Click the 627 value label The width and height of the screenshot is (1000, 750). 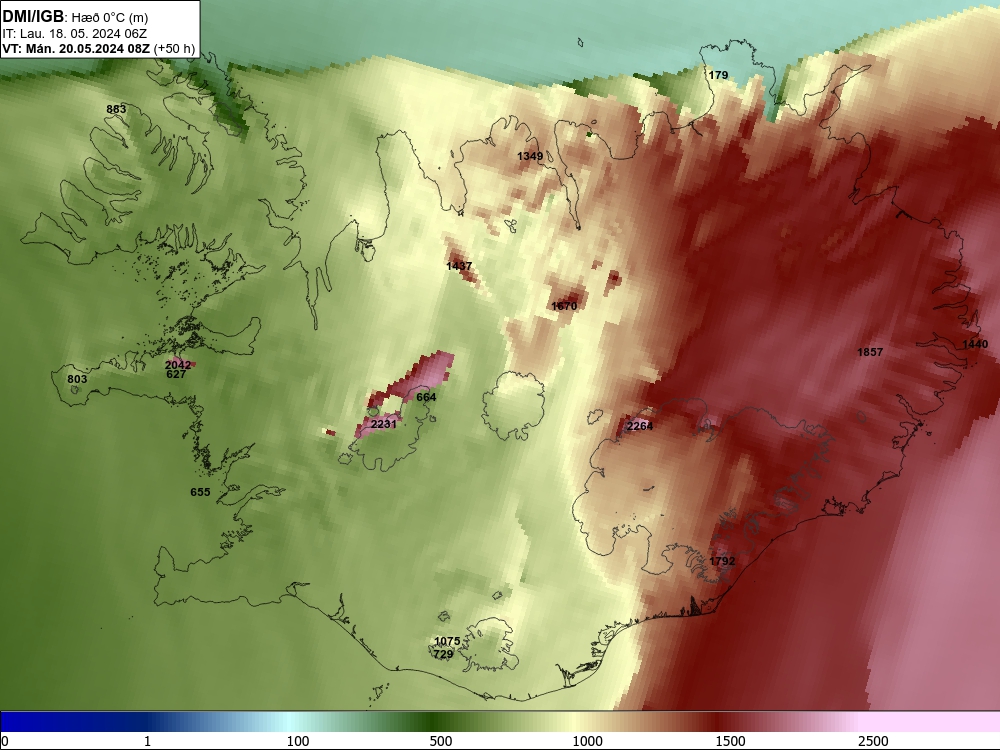176,374
